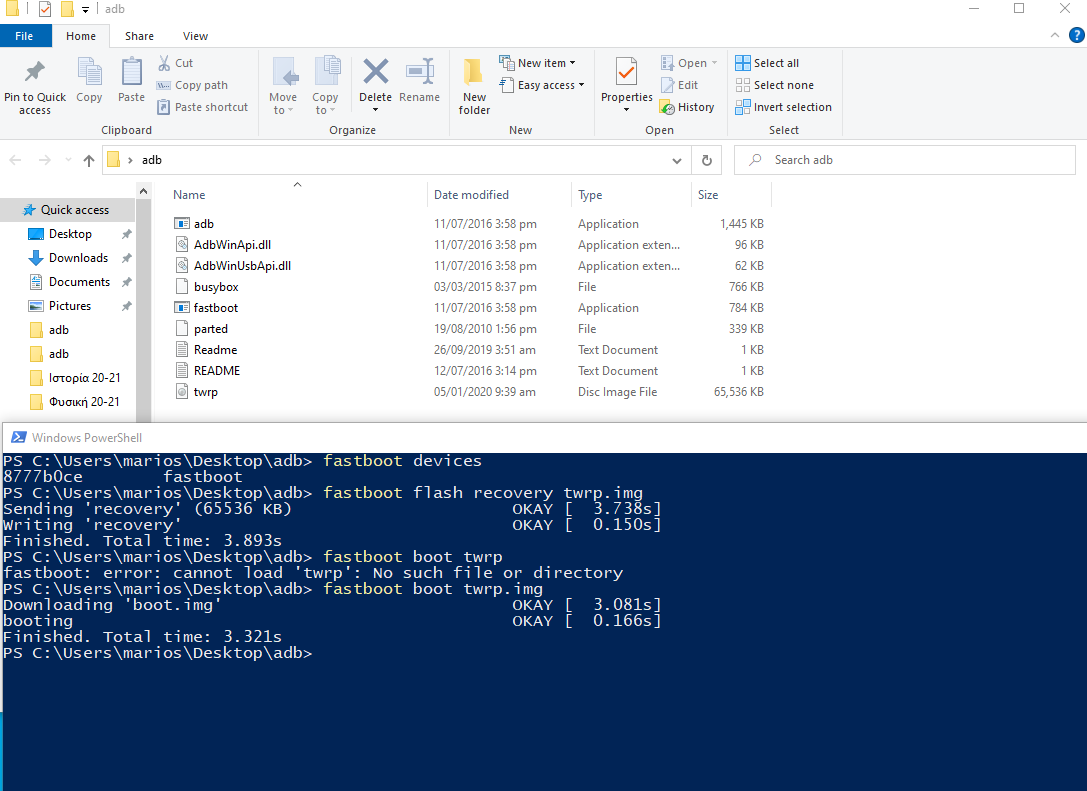Image resolution: width=1087 pixels, height=791 pixels.
Task: Open Properties with the checkmark icon
Action: click(626, 74)
